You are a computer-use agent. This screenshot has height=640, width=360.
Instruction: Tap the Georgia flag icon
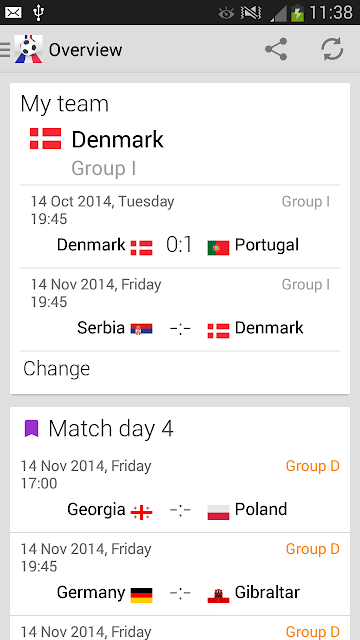pyautogui.click(x=141, y=513)
